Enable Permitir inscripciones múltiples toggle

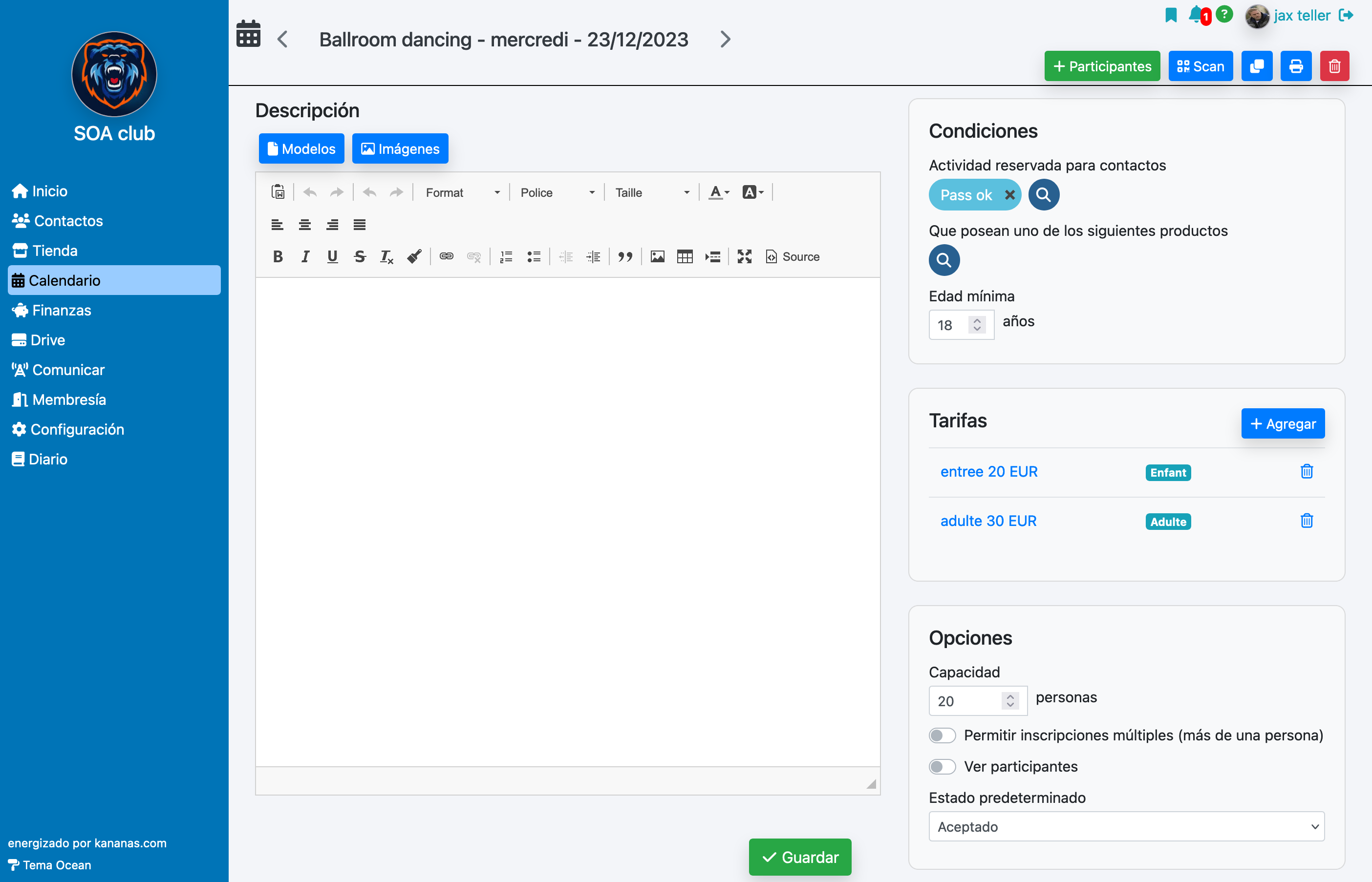(x=943, y=735)
